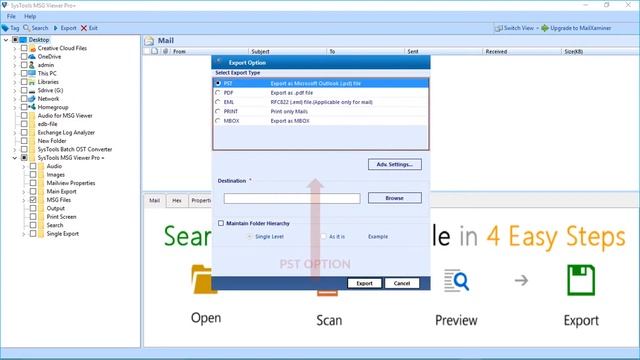Select the PDF export radio button

pos(218,93)
